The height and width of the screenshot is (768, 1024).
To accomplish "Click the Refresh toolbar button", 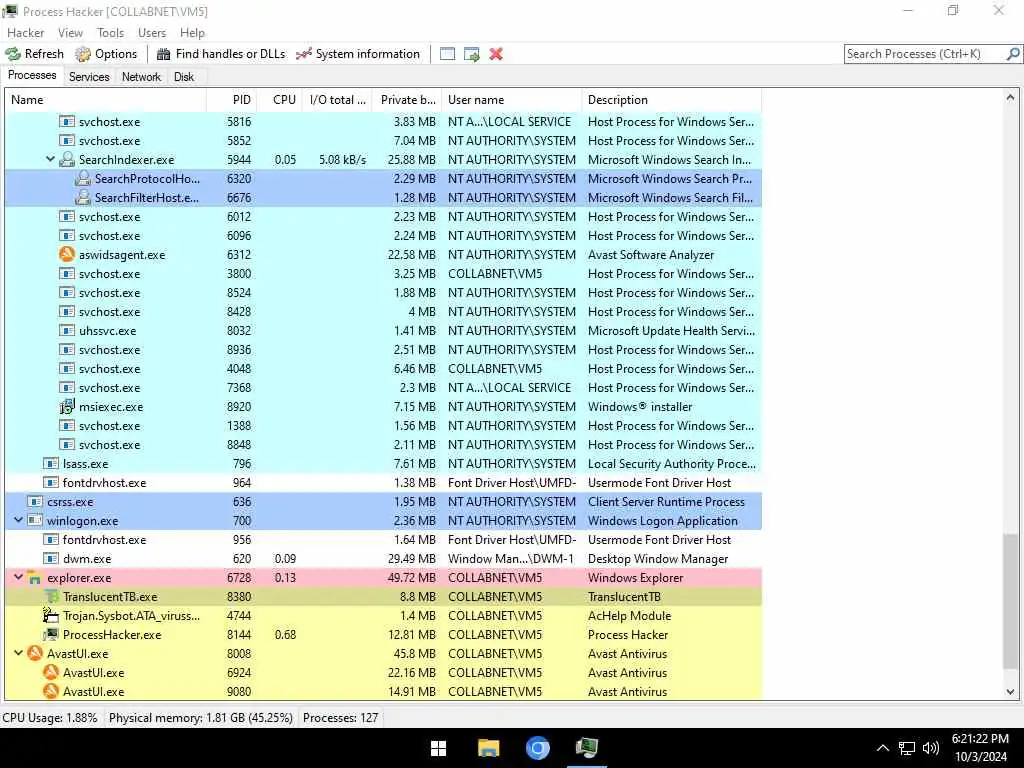I will pyautogui.click(x=35, y=54).
